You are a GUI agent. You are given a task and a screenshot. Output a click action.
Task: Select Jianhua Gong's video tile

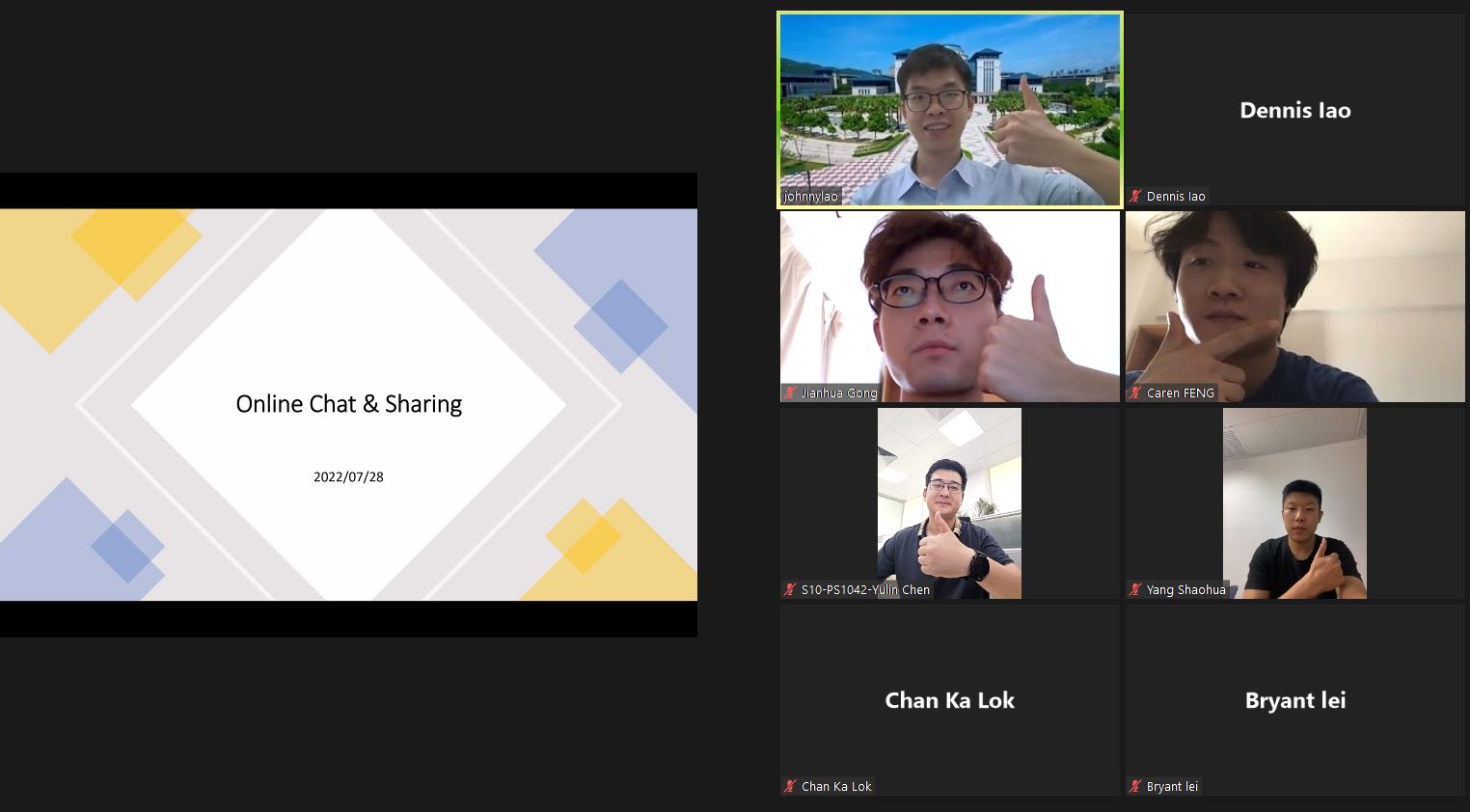click(x=950, y=307)
